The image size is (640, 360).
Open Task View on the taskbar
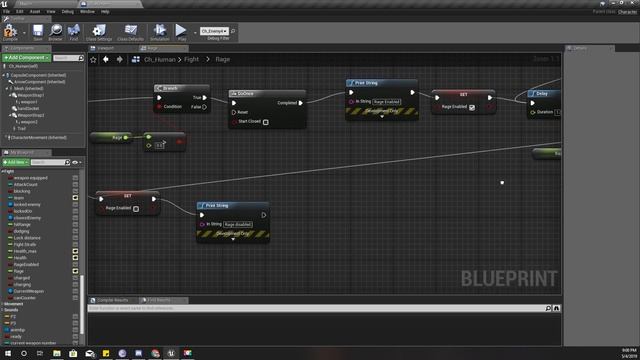tap(40, 353)
